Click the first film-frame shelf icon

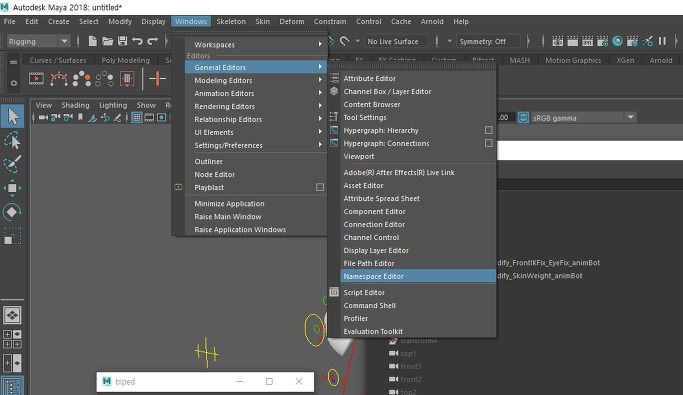[36, 79]
